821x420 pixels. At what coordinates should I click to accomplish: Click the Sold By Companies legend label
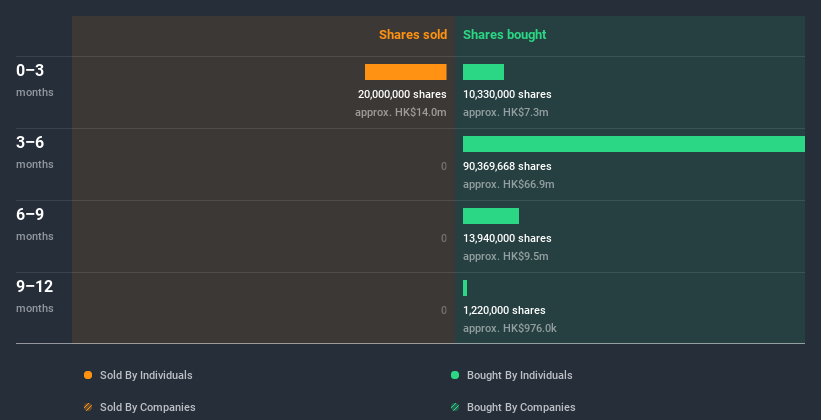[148, 407]
